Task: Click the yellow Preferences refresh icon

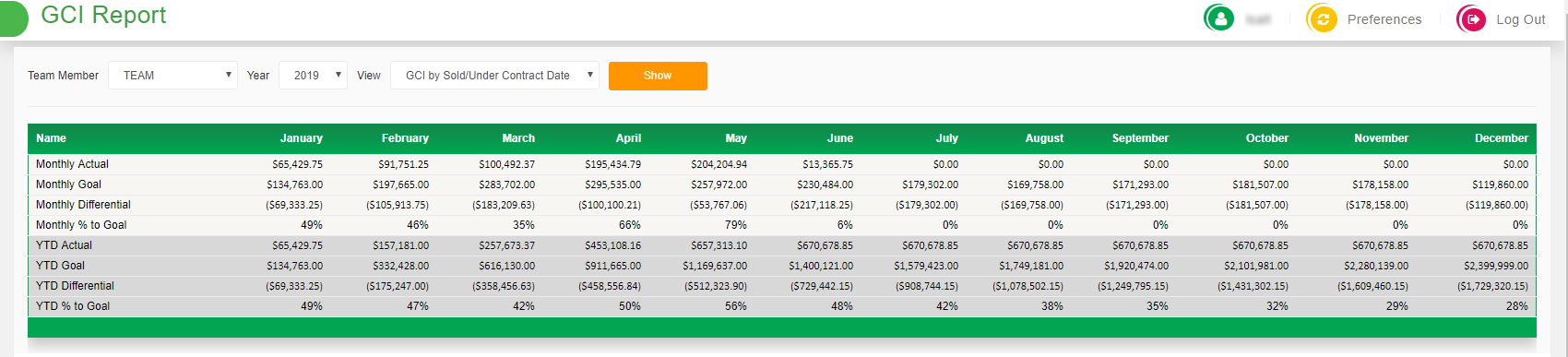Action: click(1322, 18)
